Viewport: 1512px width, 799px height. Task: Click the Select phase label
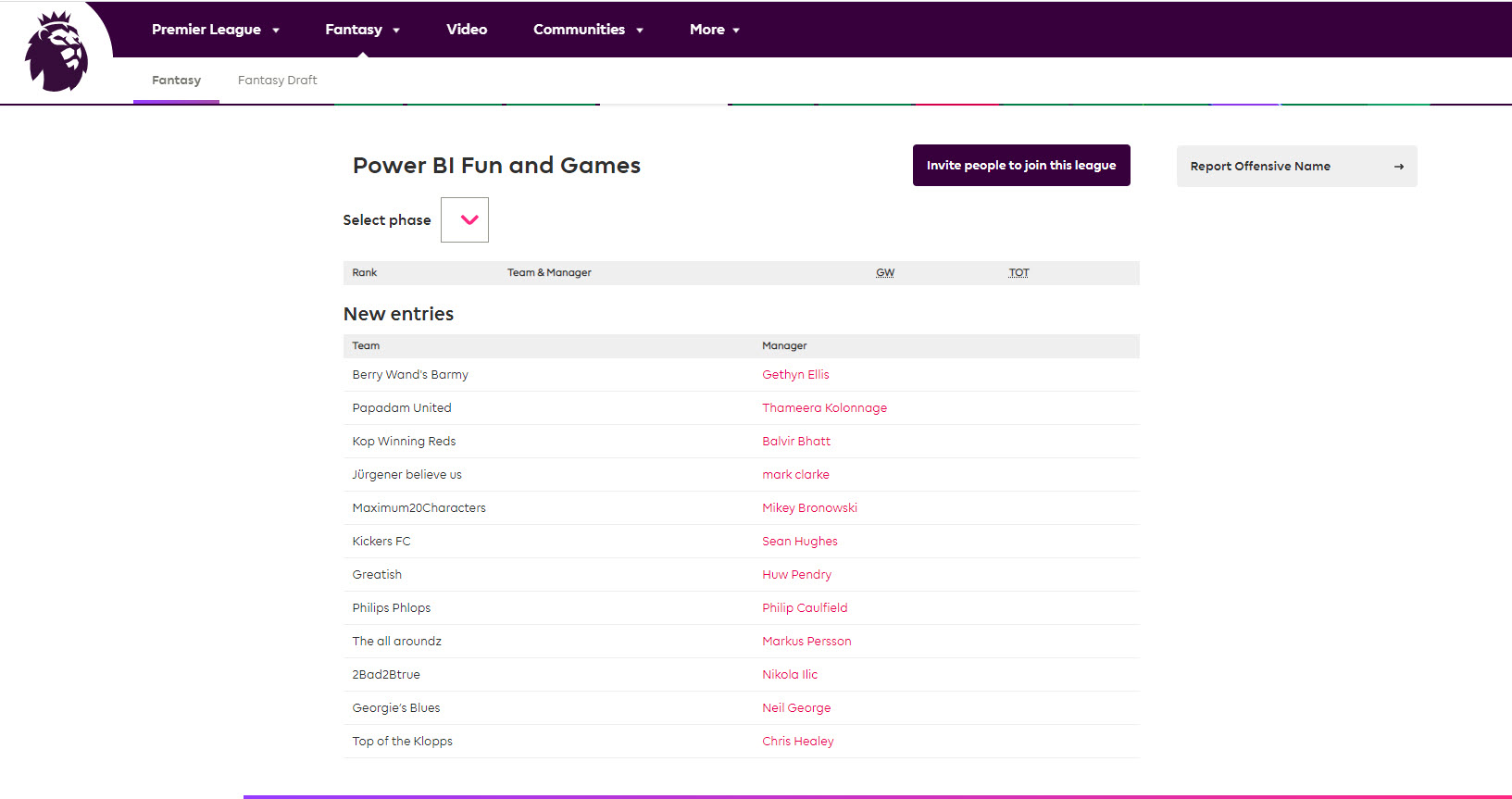tap(387, 220)
